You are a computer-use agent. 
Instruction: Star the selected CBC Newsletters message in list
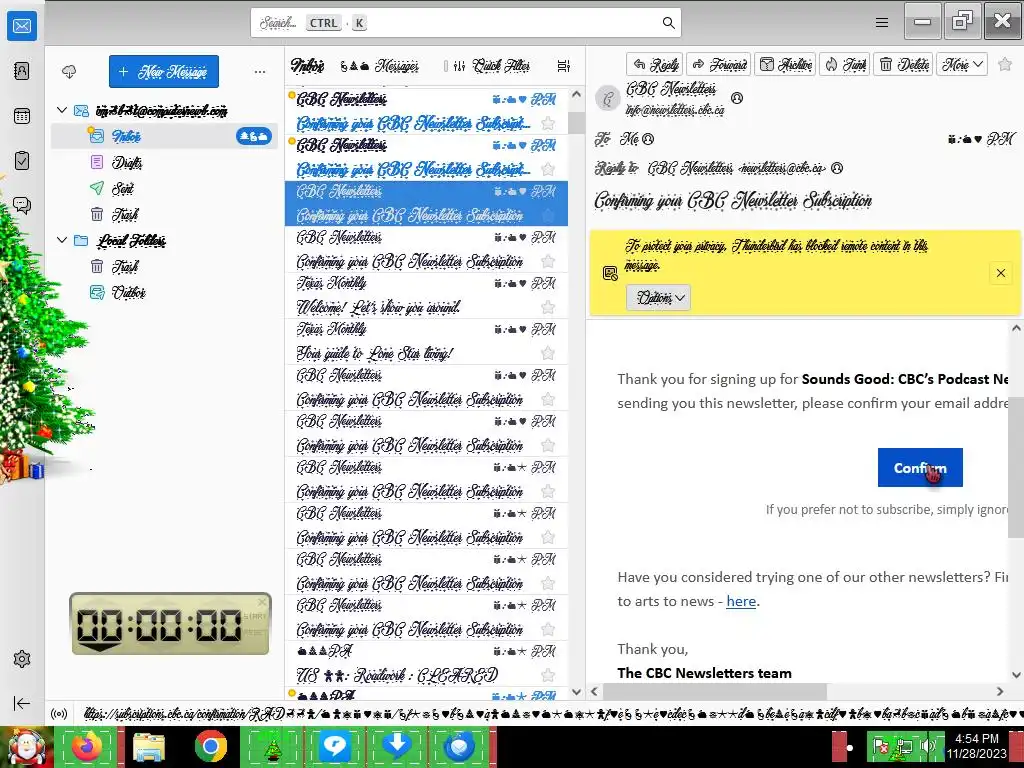click(548, 215)
